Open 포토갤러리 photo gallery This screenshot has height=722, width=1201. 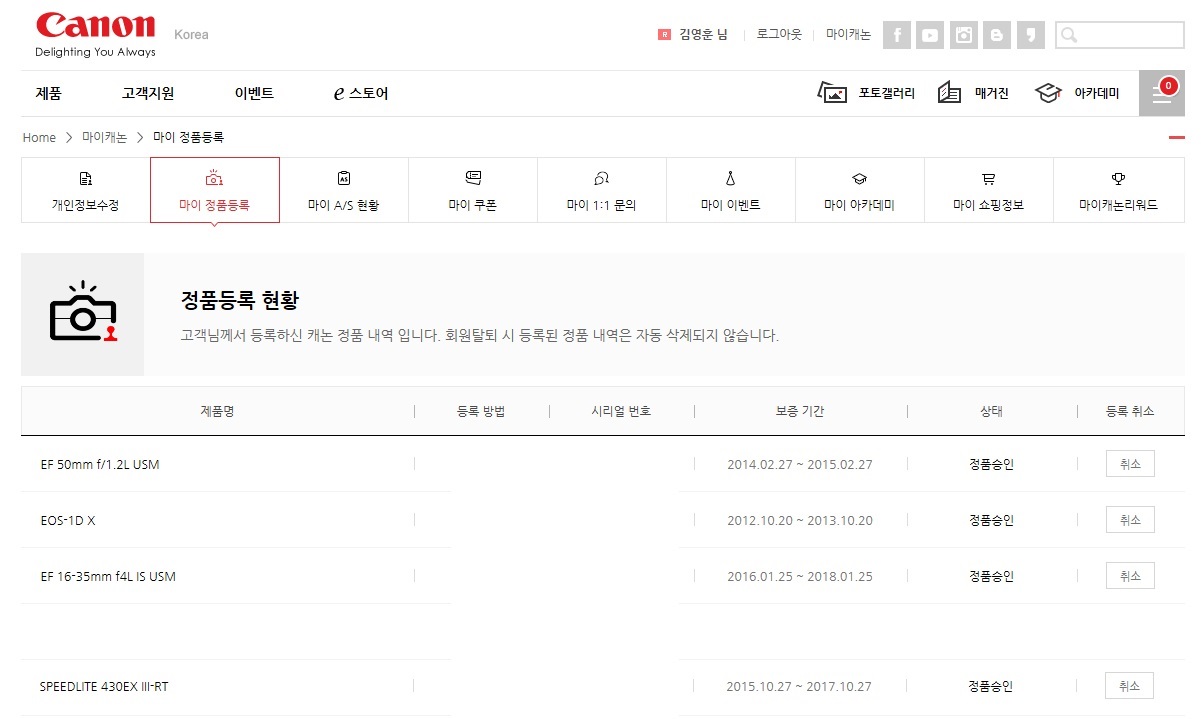point(866,93)
